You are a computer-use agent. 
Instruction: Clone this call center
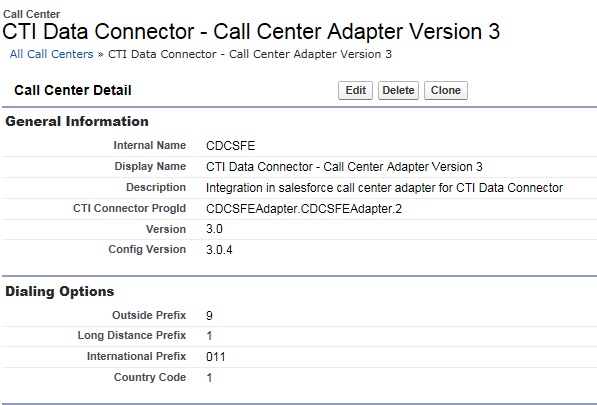[x=446, y=91]
